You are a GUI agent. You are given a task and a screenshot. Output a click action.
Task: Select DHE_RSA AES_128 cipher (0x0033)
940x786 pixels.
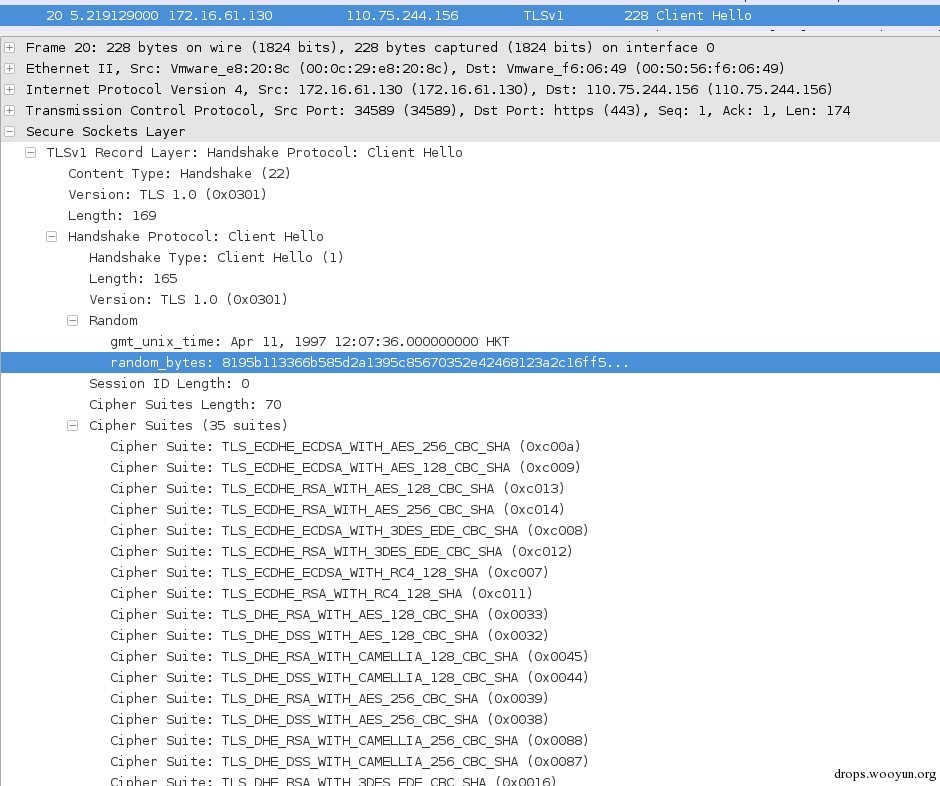tap(329, 614)
